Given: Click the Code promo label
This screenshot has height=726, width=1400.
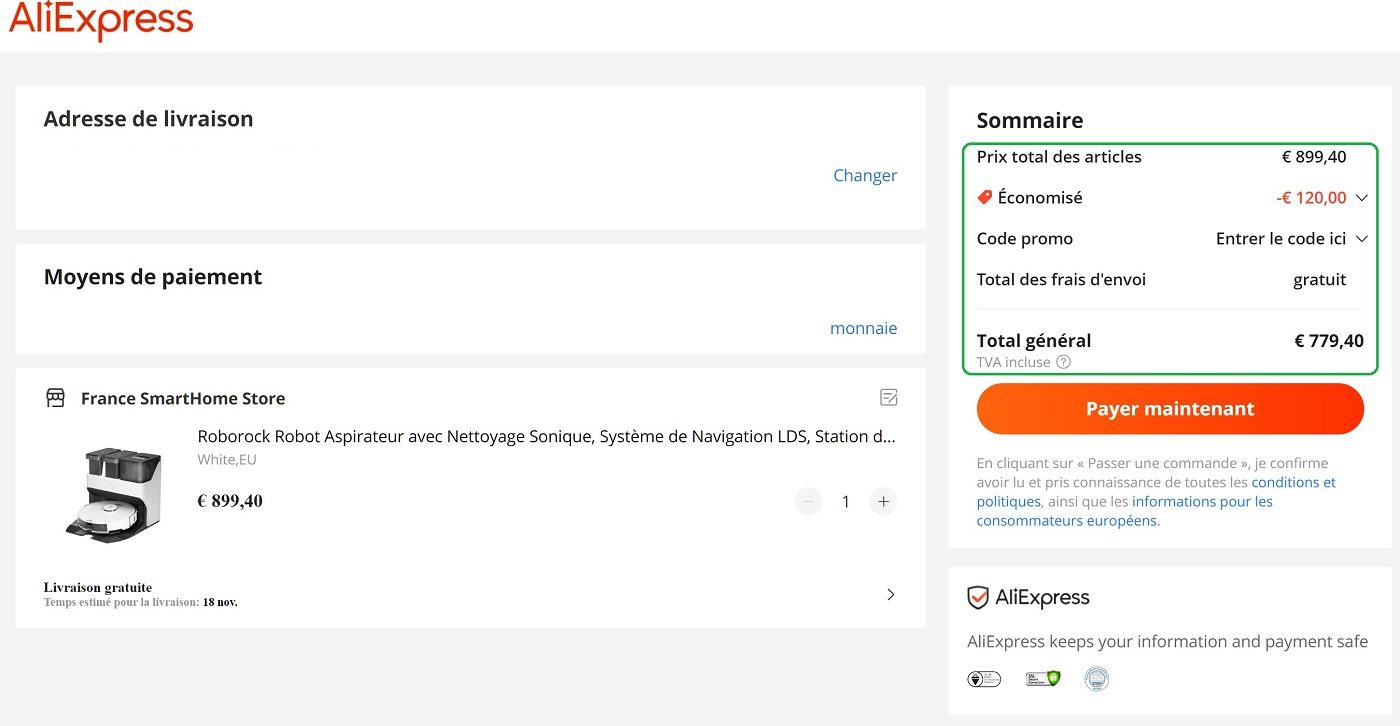Looking at the screenshot, I should [x=1025, y=239].
